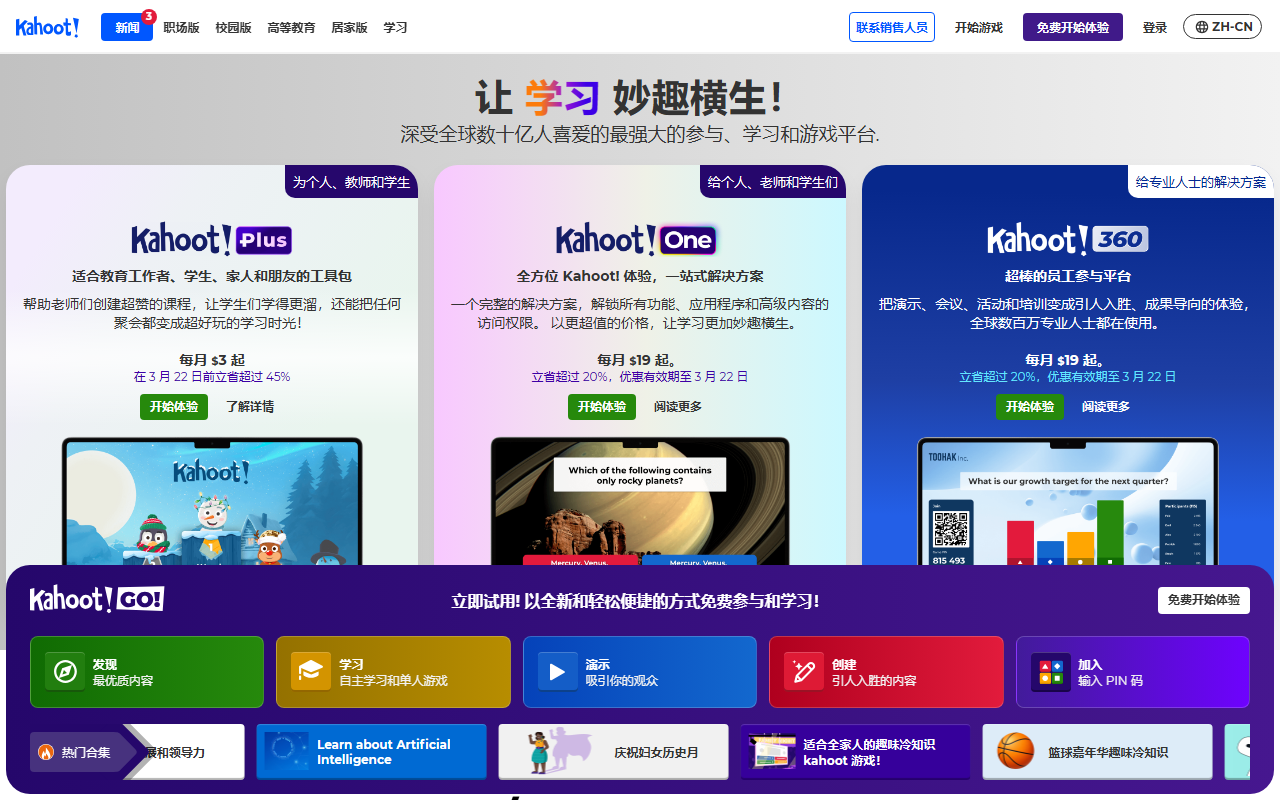Open 发现 最优质内容 tile

point(147,672)
